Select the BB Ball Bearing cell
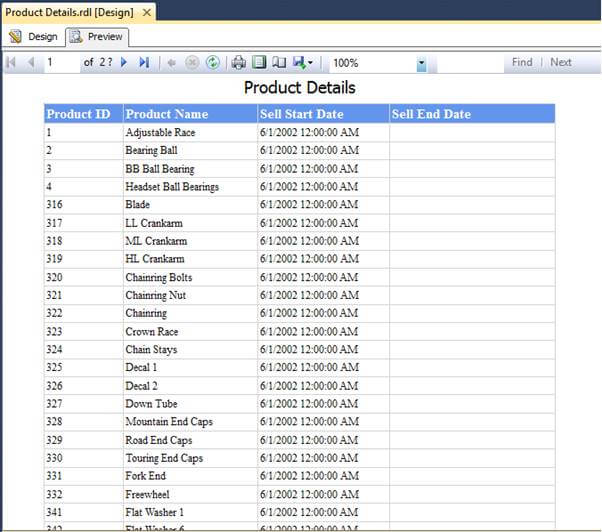Screen dimensions: 602x532 click(x=190, y=169)
